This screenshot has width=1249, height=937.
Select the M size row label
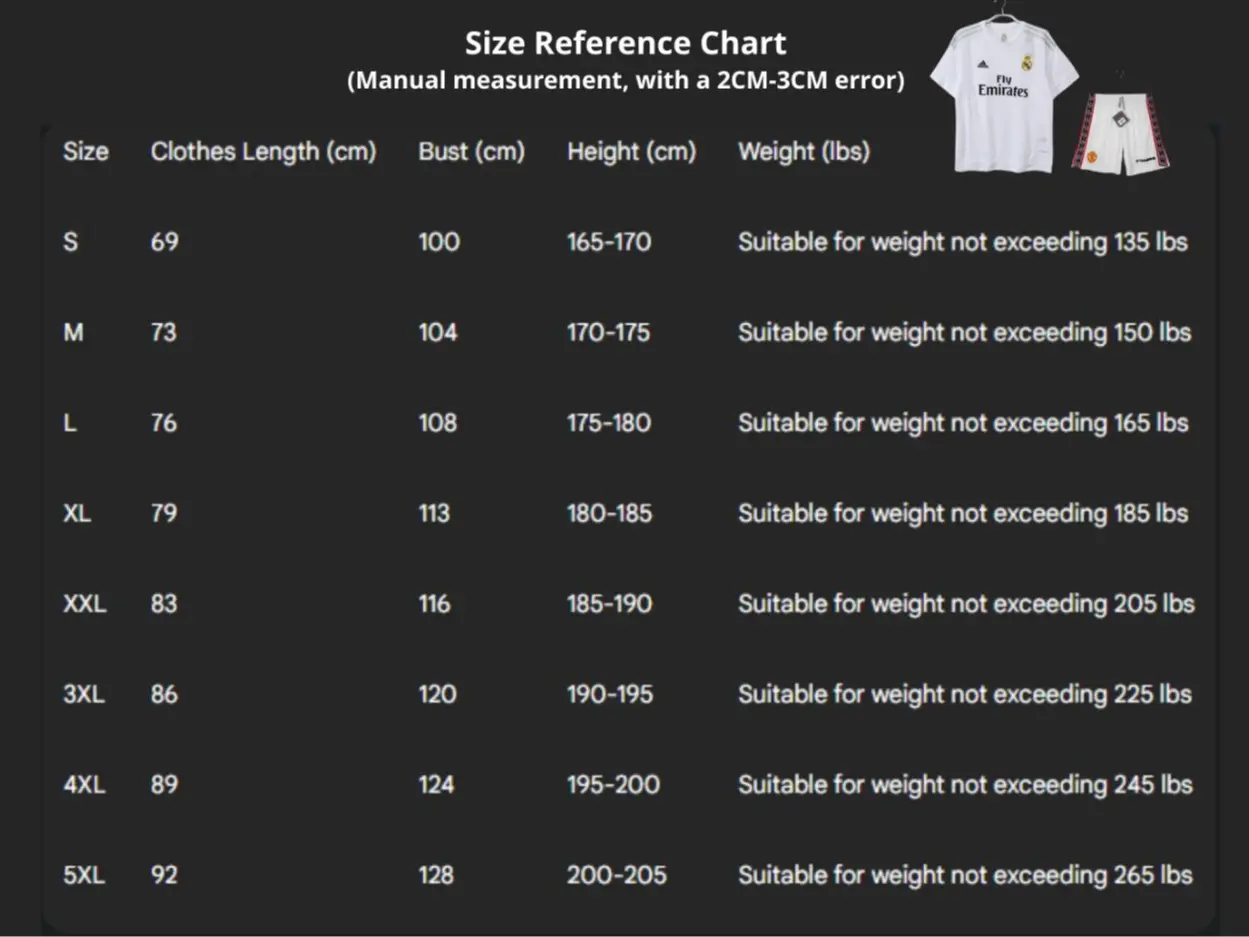pos(73,332)
